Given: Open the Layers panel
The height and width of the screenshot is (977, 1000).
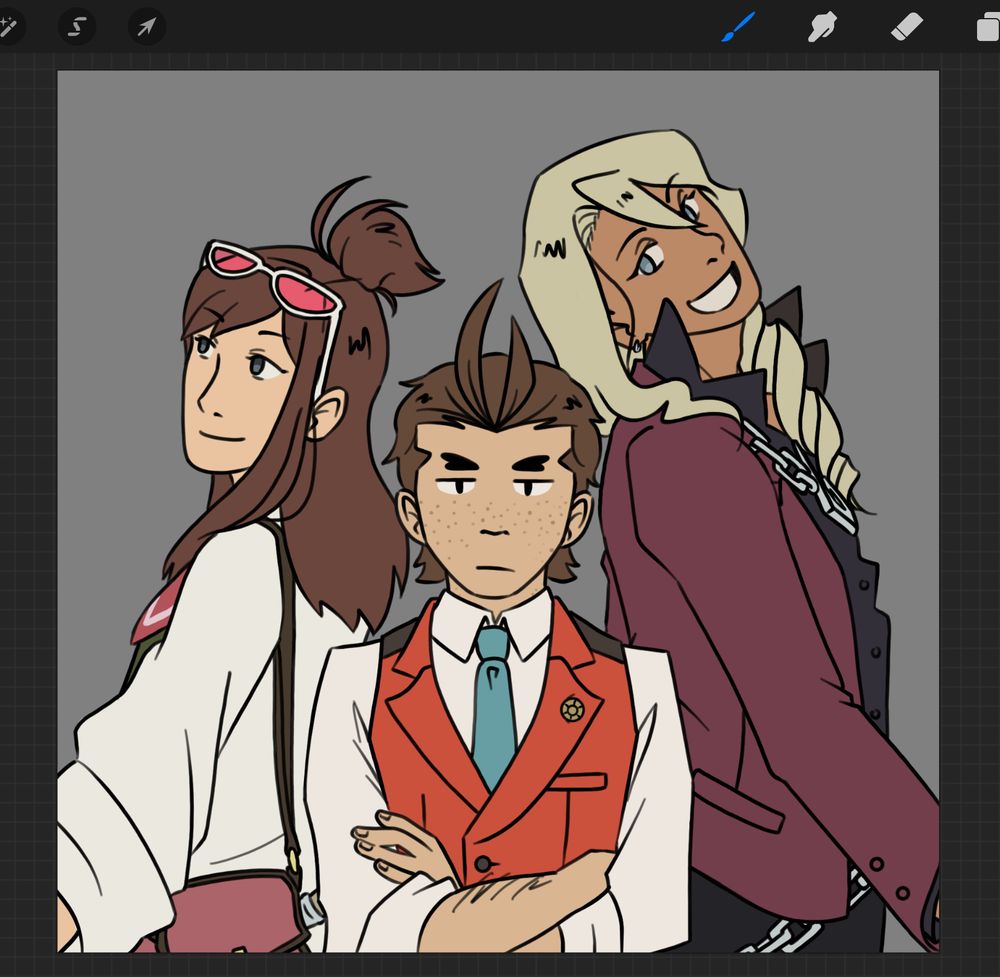Looking at the screenshot, I should 988,27.
